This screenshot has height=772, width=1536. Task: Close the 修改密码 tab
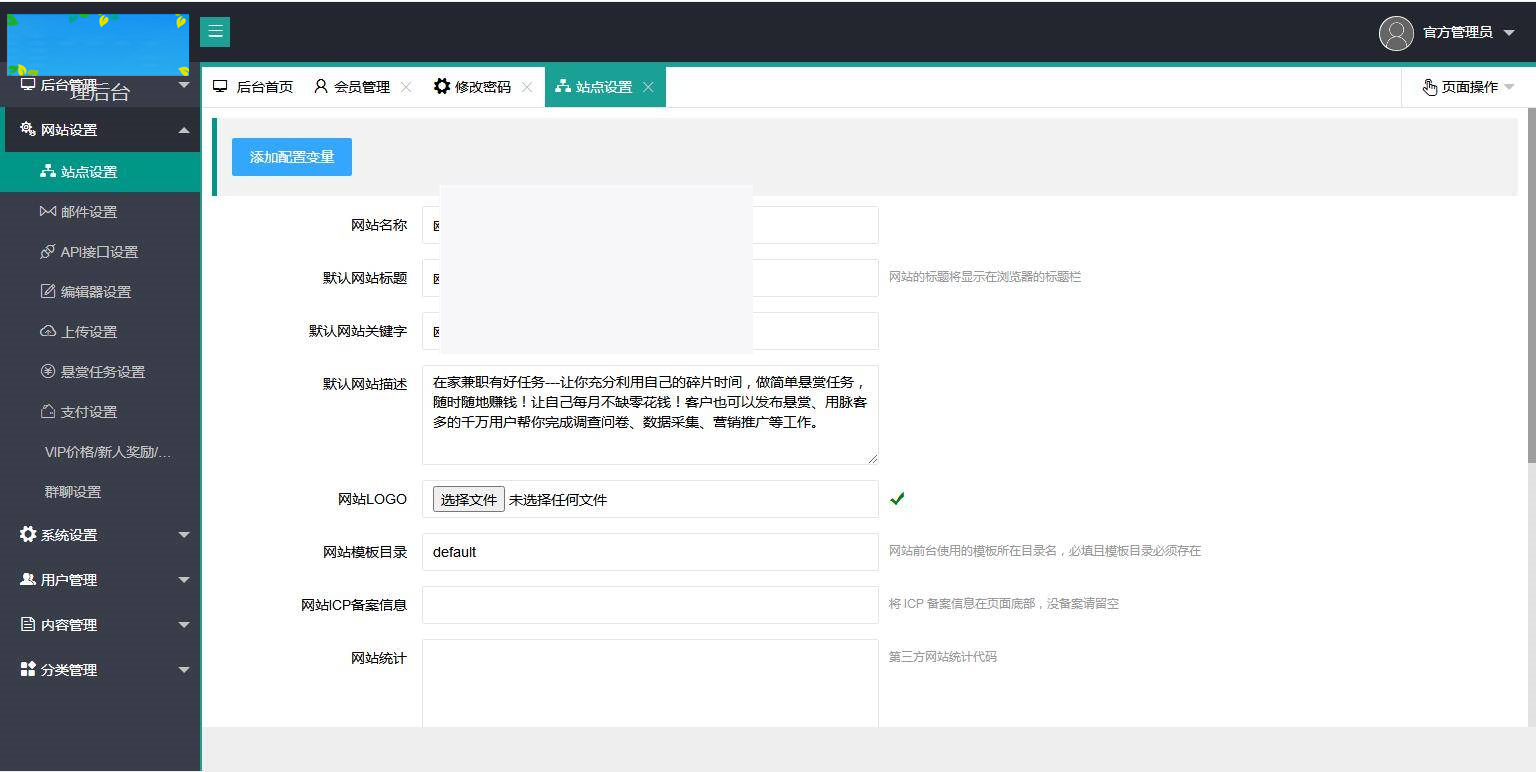coord(526,86)
